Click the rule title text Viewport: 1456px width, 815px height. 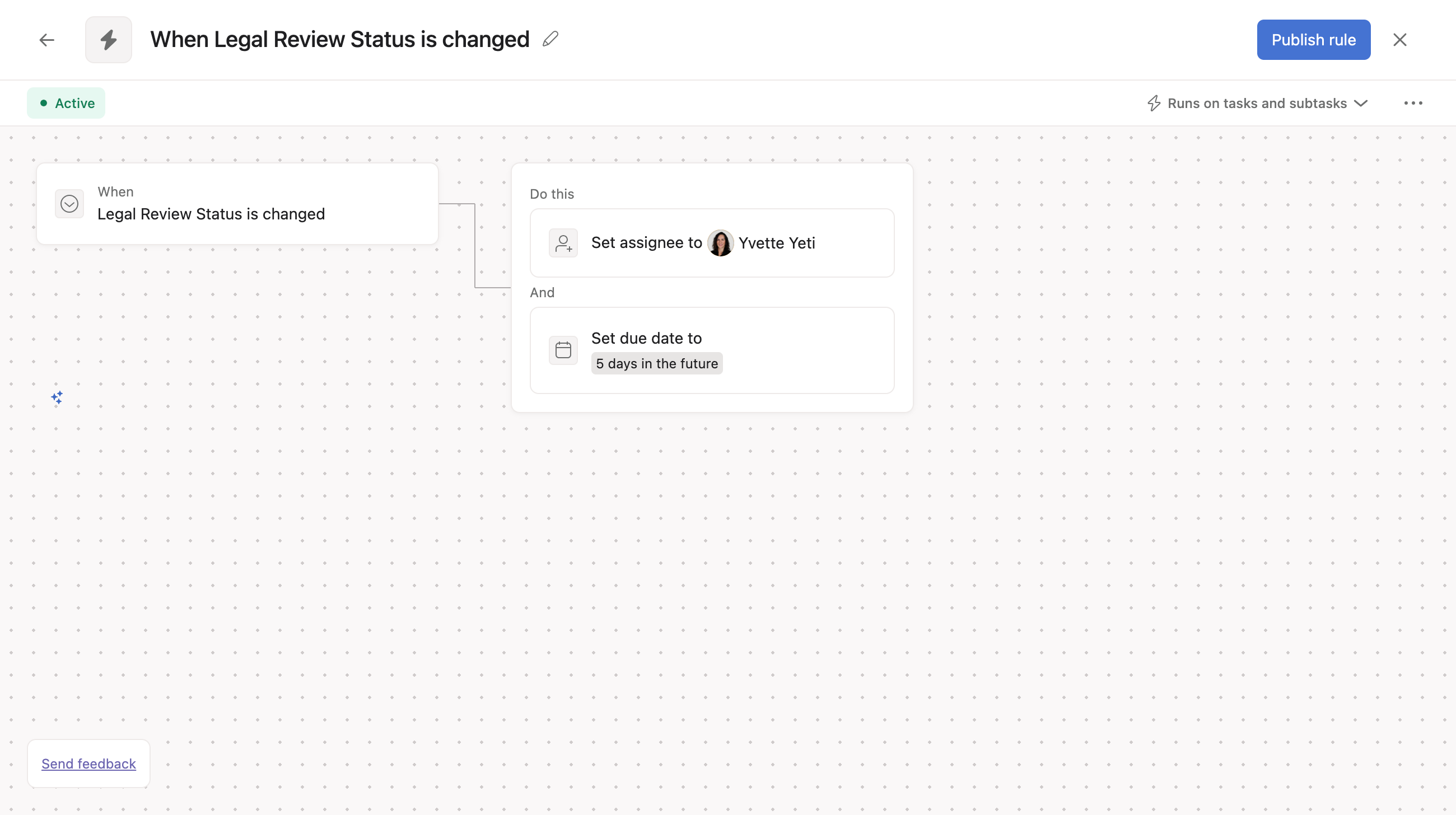340,40
